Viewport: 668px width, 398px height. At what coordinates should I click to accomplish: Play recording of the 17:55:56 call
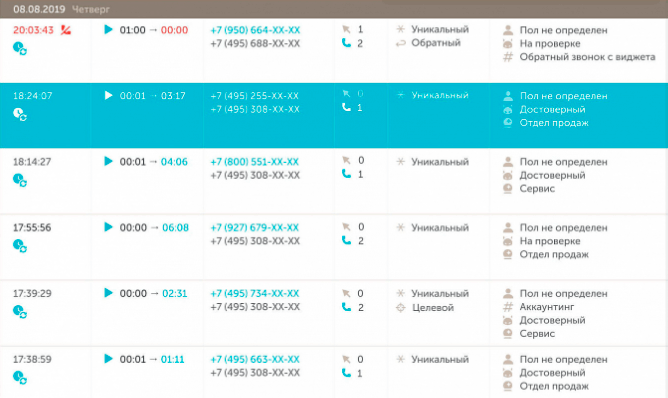coord(109,227)
